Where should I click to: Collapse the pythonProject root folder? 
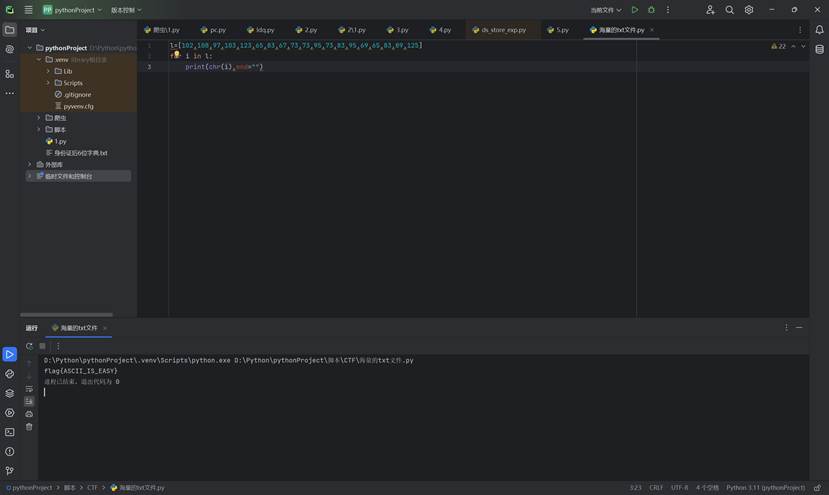tap(30, 48)
